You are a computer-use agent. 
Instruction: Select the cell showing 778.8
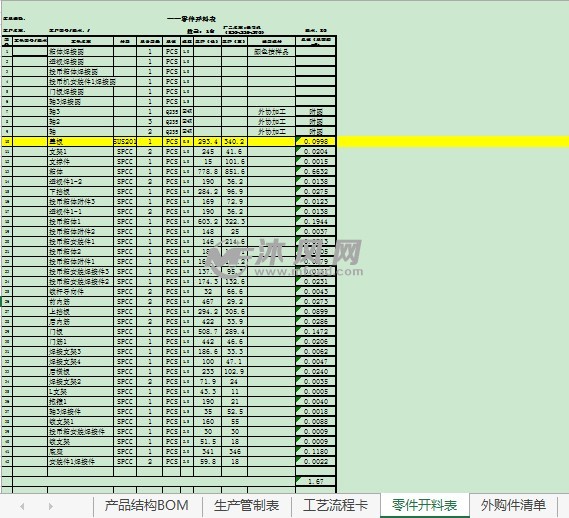click(x=208, y=171)
